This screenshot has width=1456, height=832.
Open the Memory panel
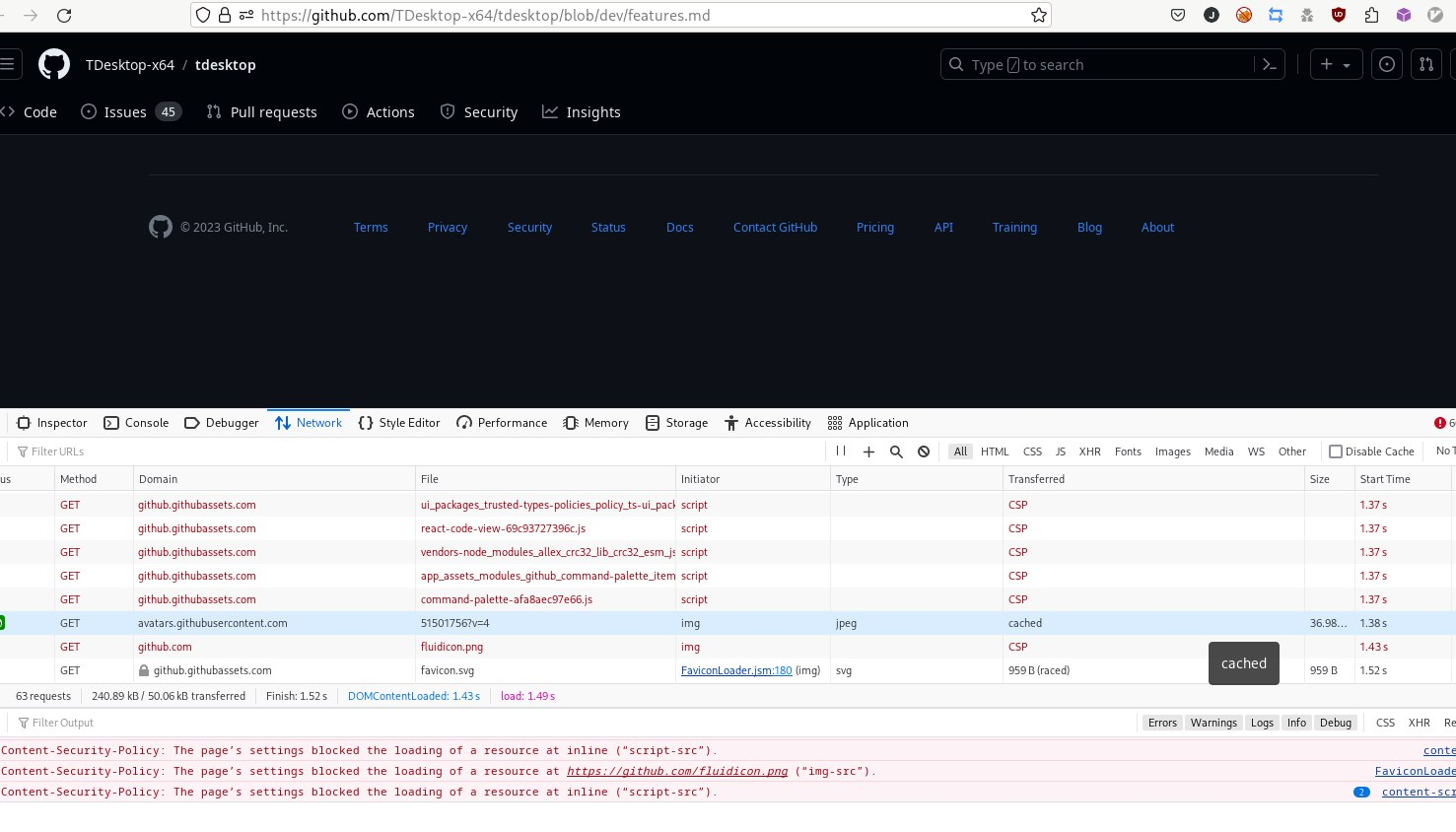(595, 422)
